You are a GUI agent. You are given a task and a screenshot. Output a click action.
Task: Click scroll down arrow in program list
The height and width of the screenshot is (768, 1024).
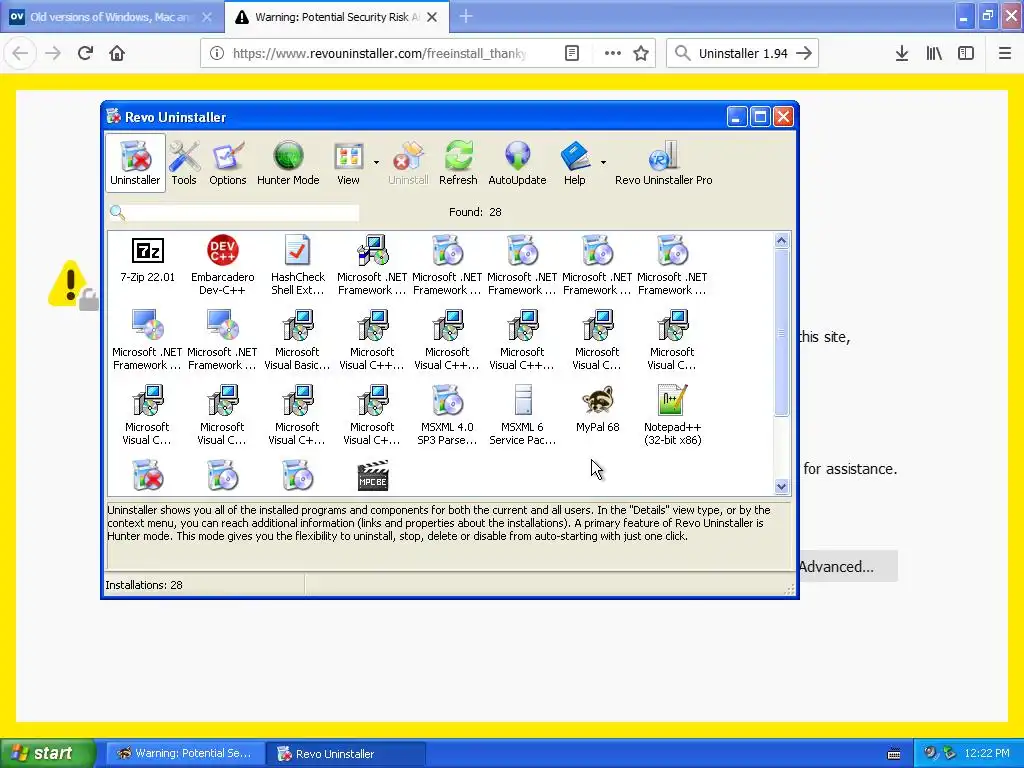click(x=781, y=486)
